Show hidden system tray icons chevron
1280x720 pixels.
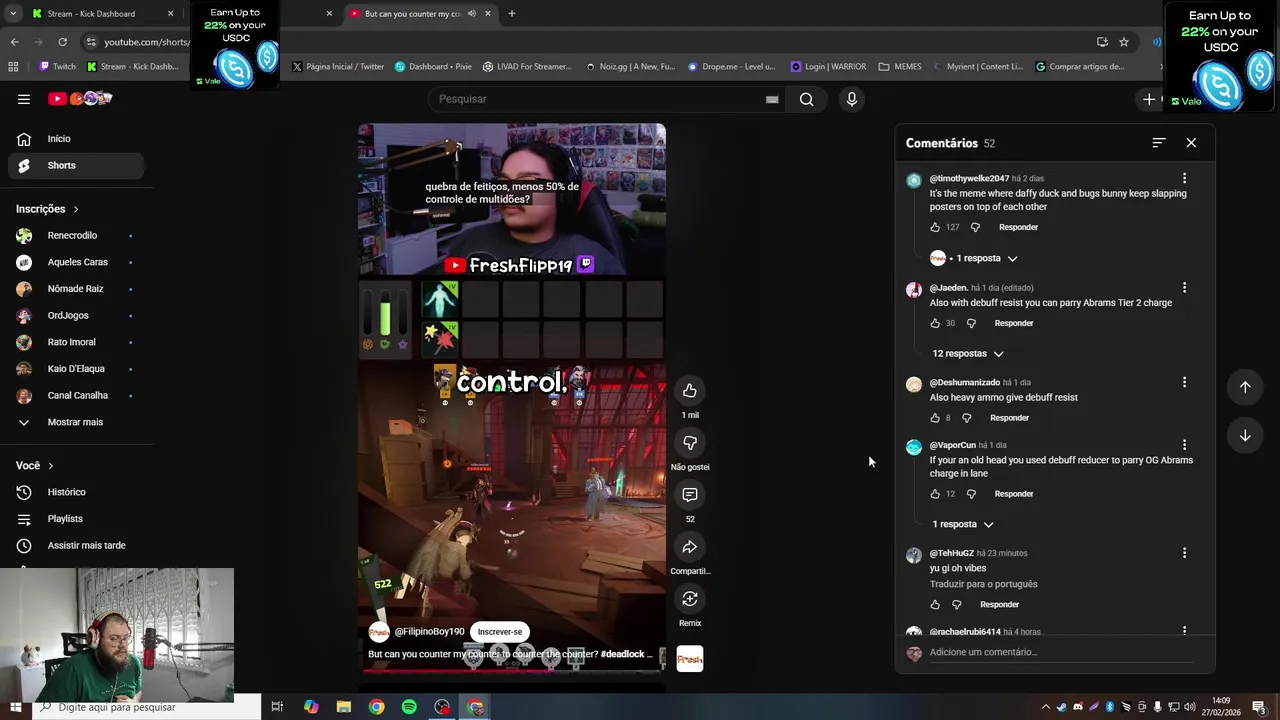pyautogui.click(x=1044, y=707)
